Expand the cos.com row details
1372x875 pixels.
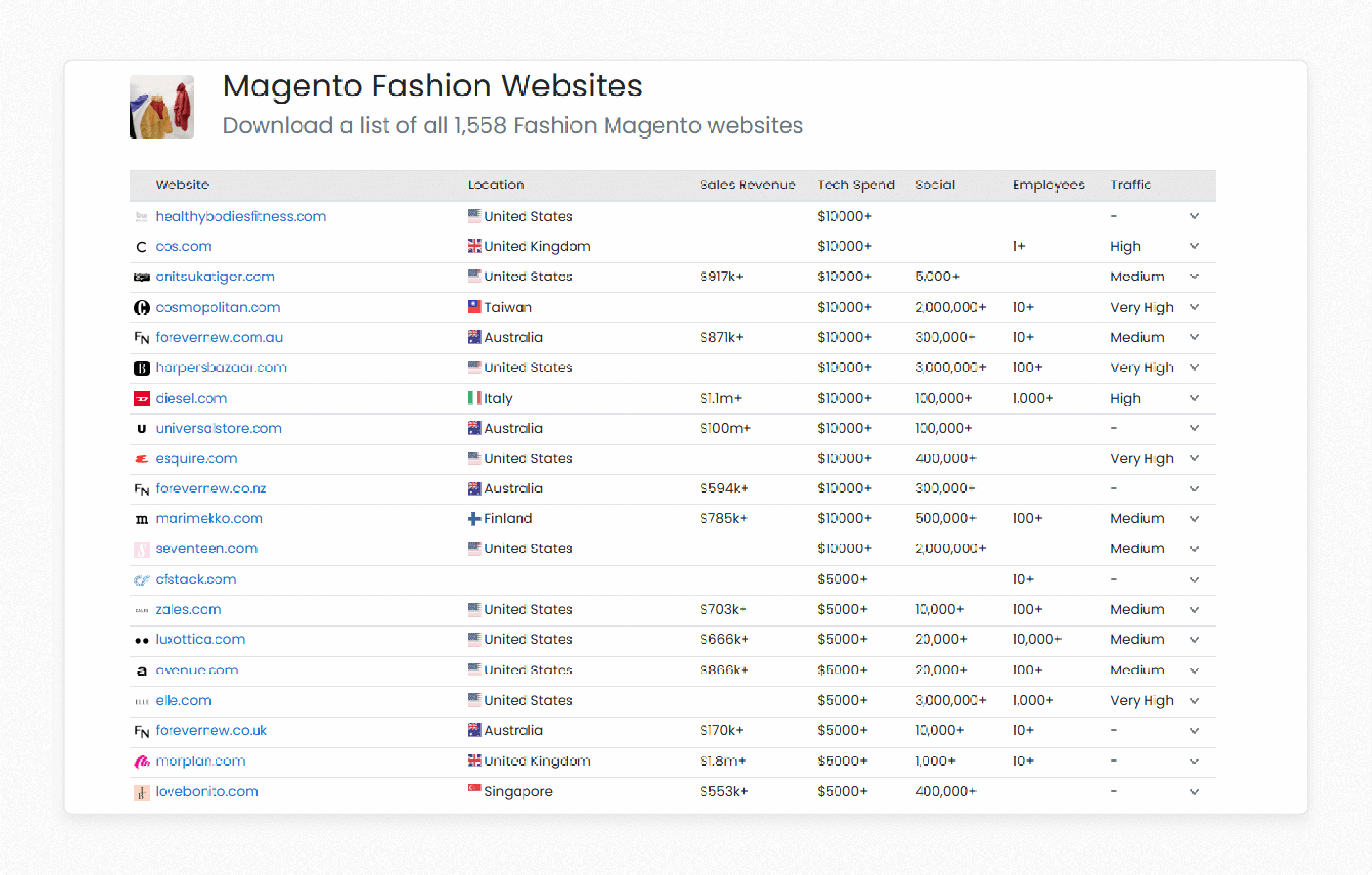coord(1194,246)
